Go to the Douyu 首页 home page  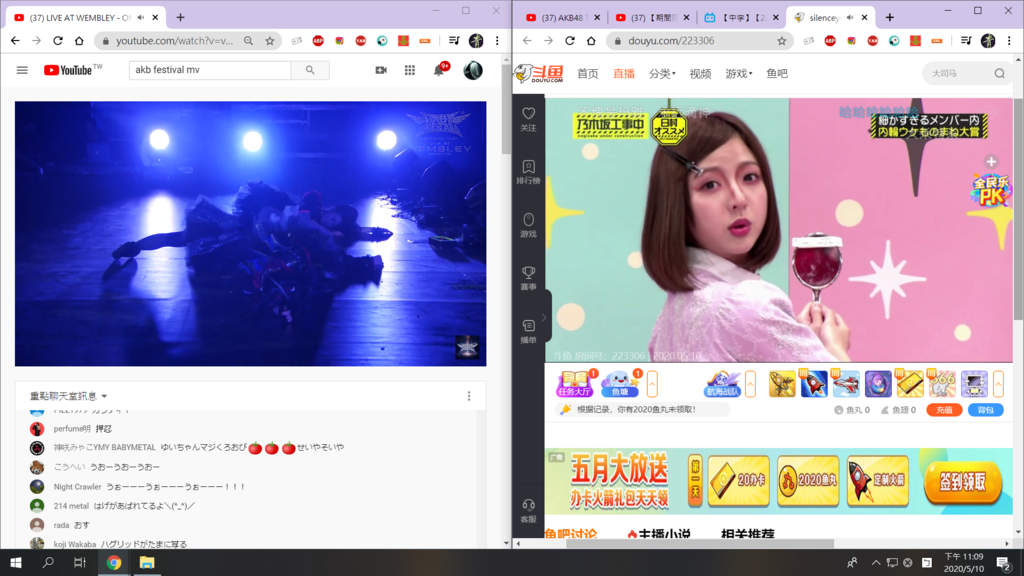(587, 74)
